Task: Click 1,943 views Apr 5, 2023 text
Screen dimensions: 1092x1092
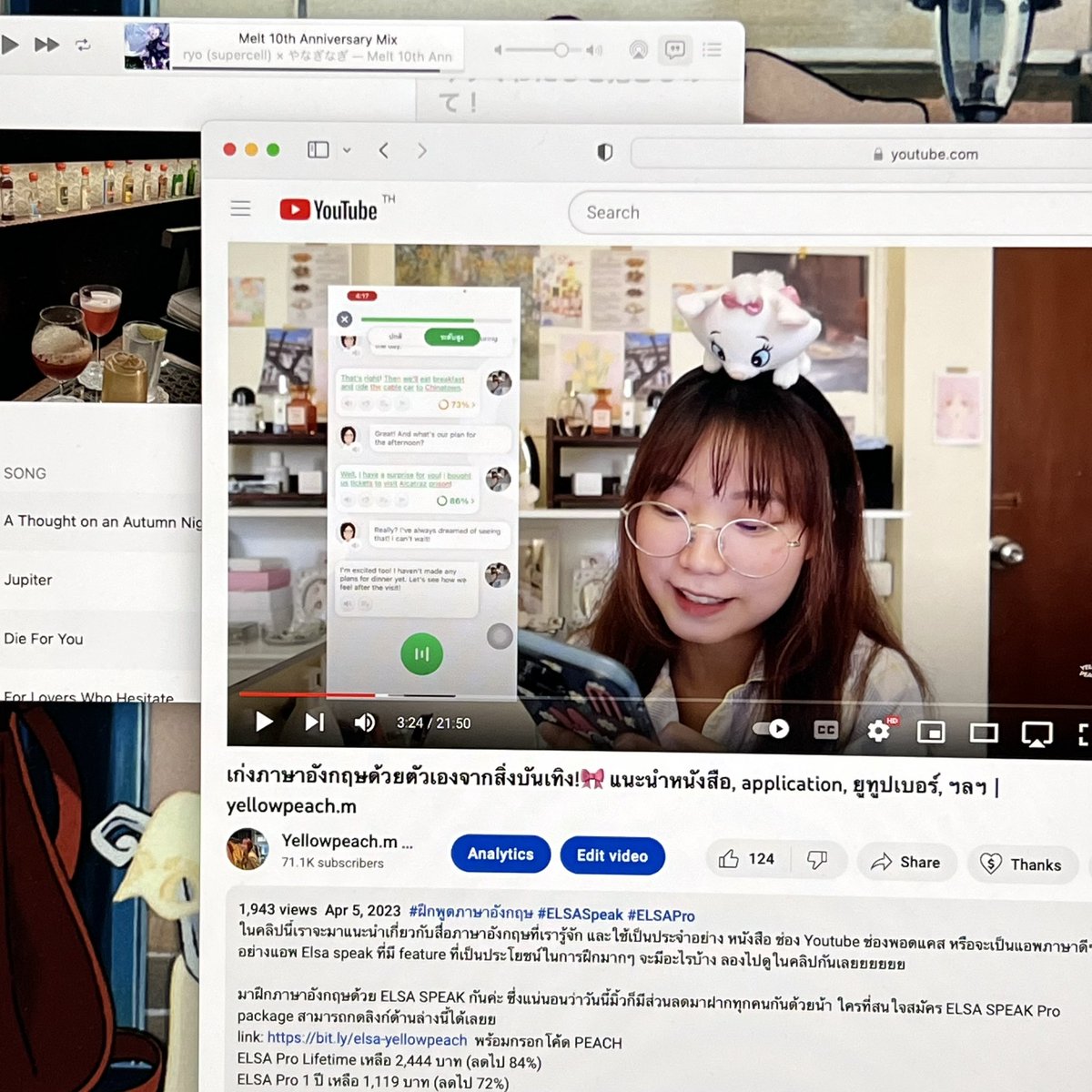Action: 319,909
